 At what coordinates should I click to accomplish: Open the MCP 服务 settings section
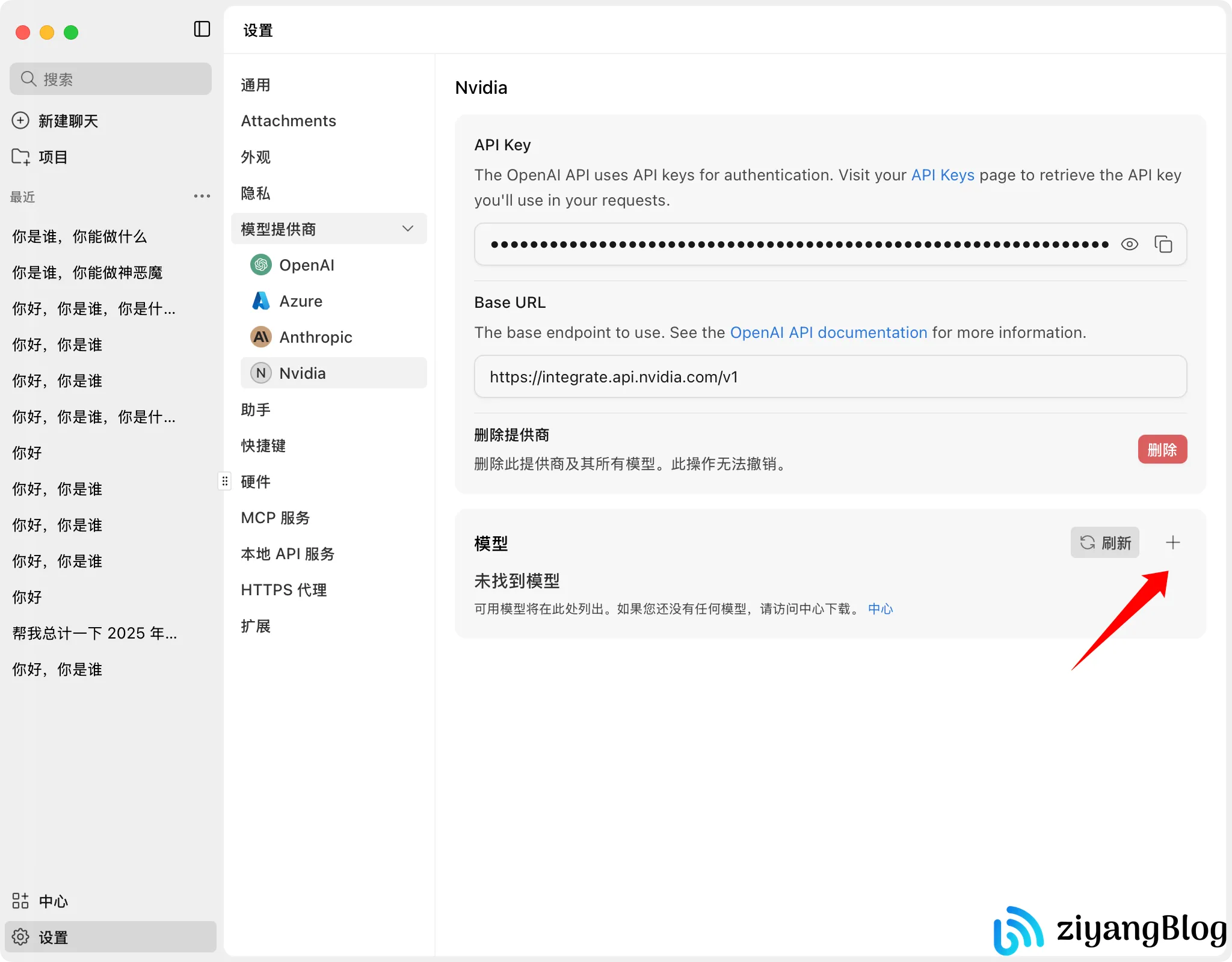[x=275, y=518]
